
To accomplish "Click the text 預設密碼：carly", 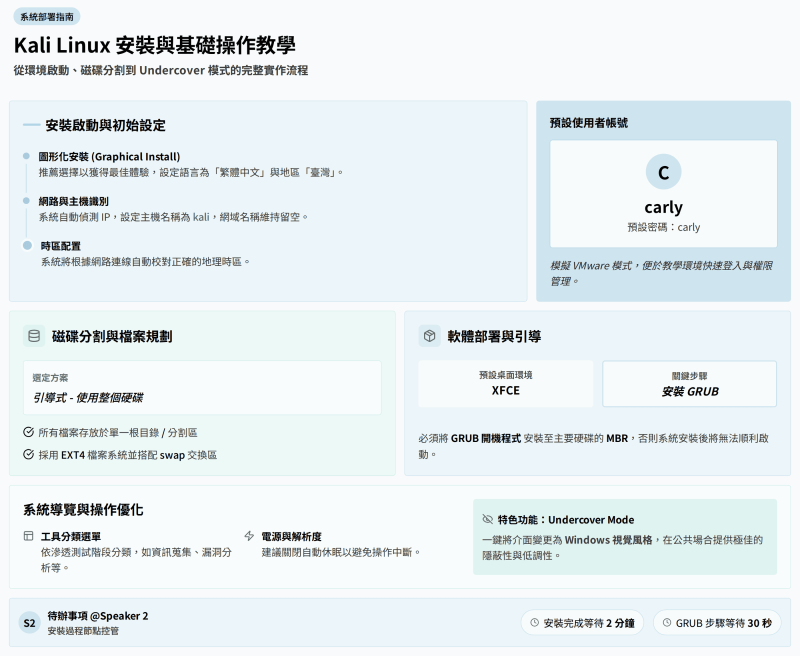I will [663, 227].
